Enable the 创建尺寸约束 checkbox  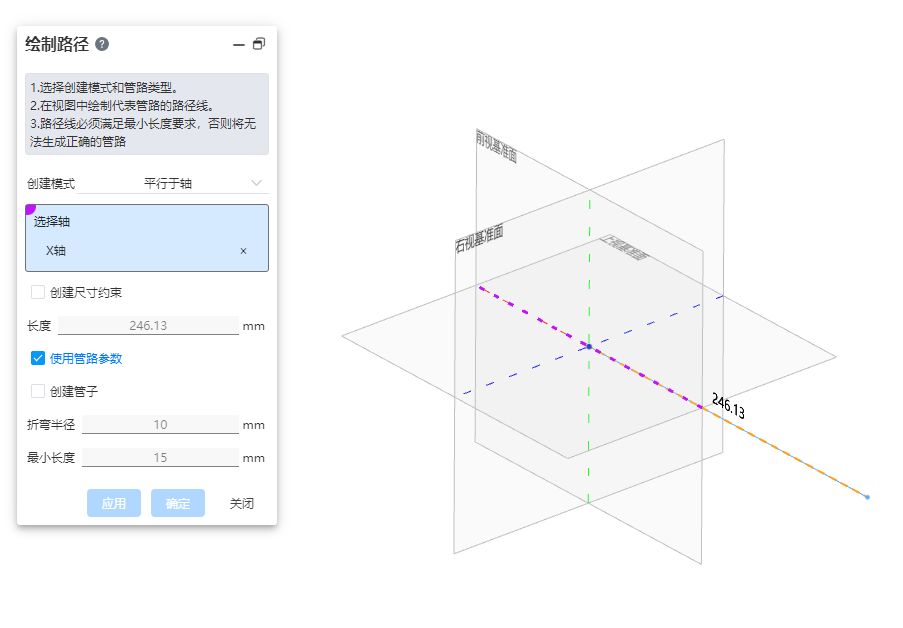(38, 293)
